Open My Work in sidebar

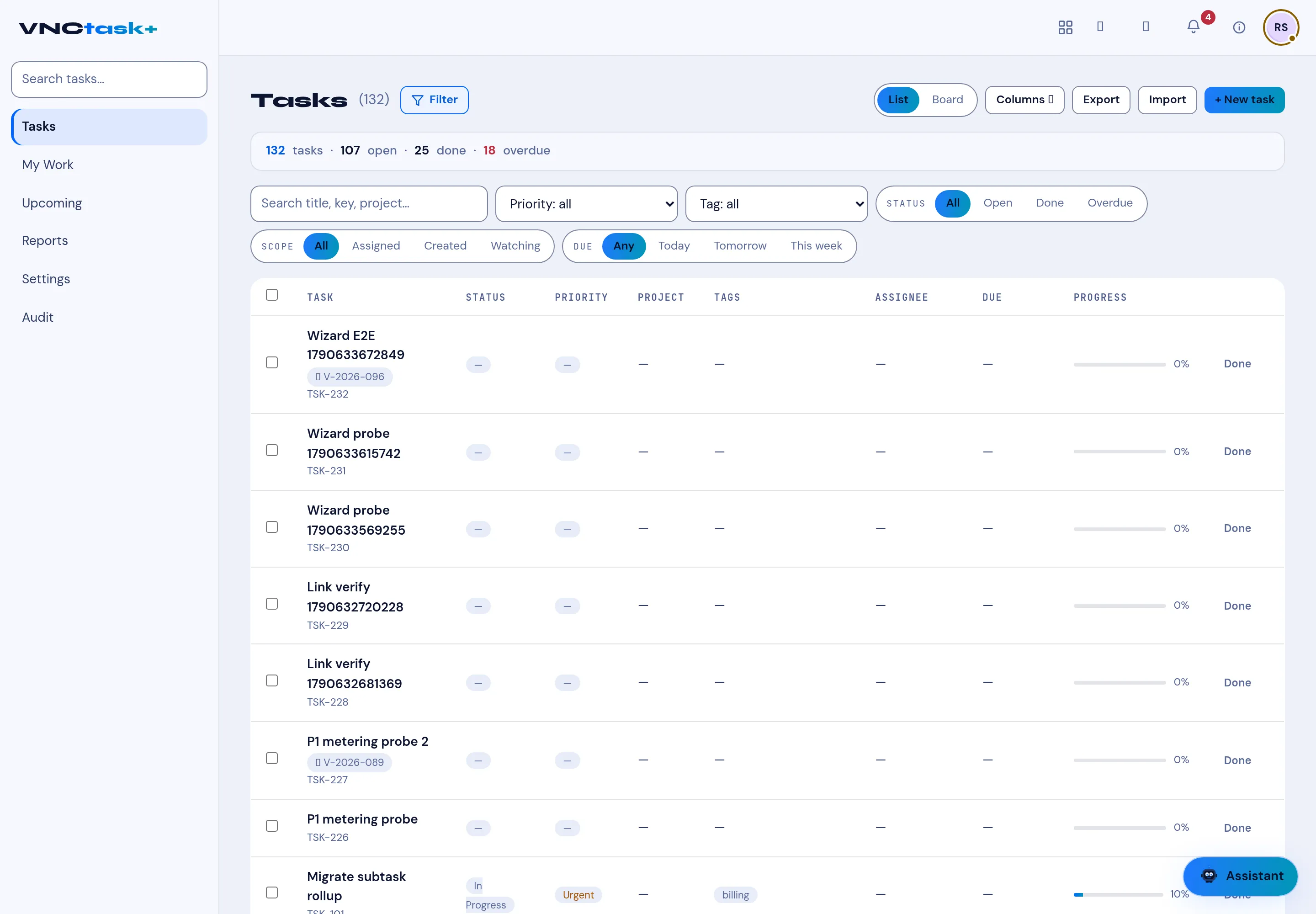pyautogui.click(x=109, y=165)
